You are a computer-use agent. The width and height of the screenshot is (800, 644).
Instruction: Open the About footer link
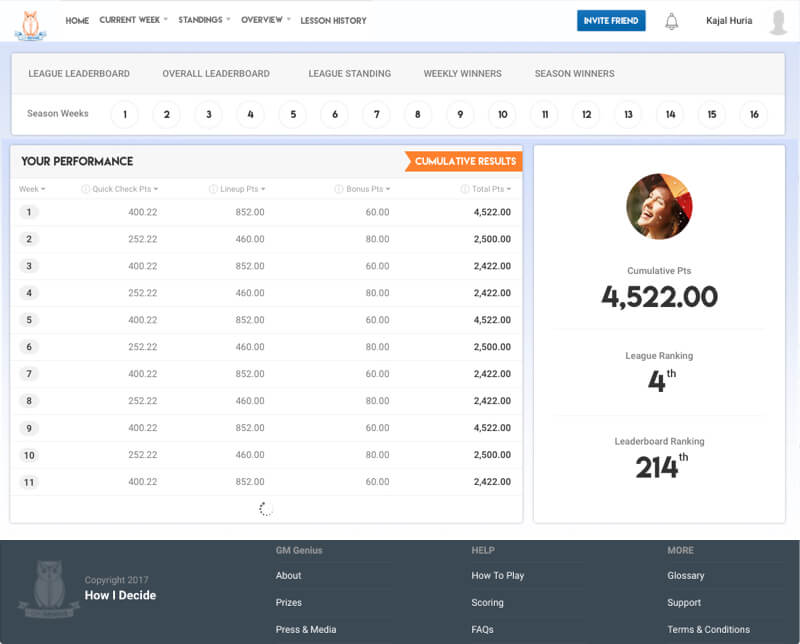pos(288,575)
